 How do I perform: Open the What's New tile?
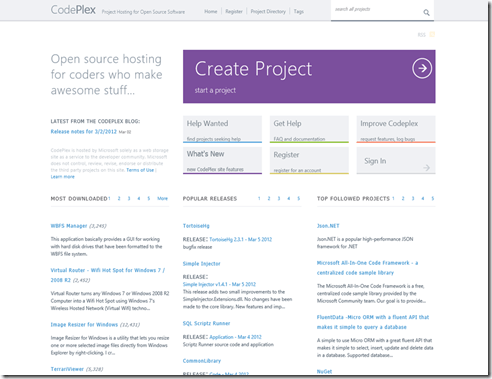[222, 160]
